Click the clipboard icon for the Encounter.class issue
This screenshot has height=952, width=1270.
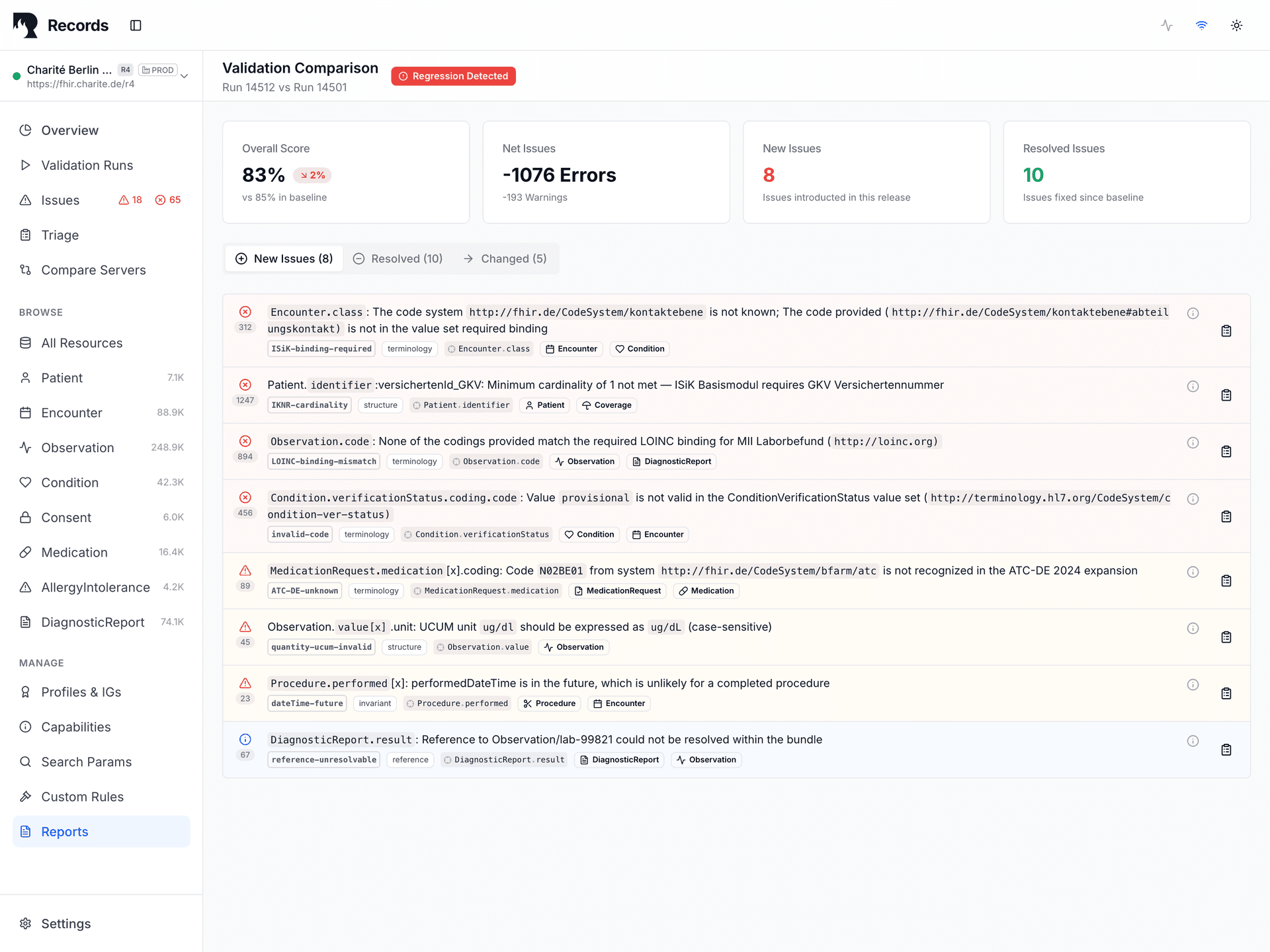coord(1226,331)
